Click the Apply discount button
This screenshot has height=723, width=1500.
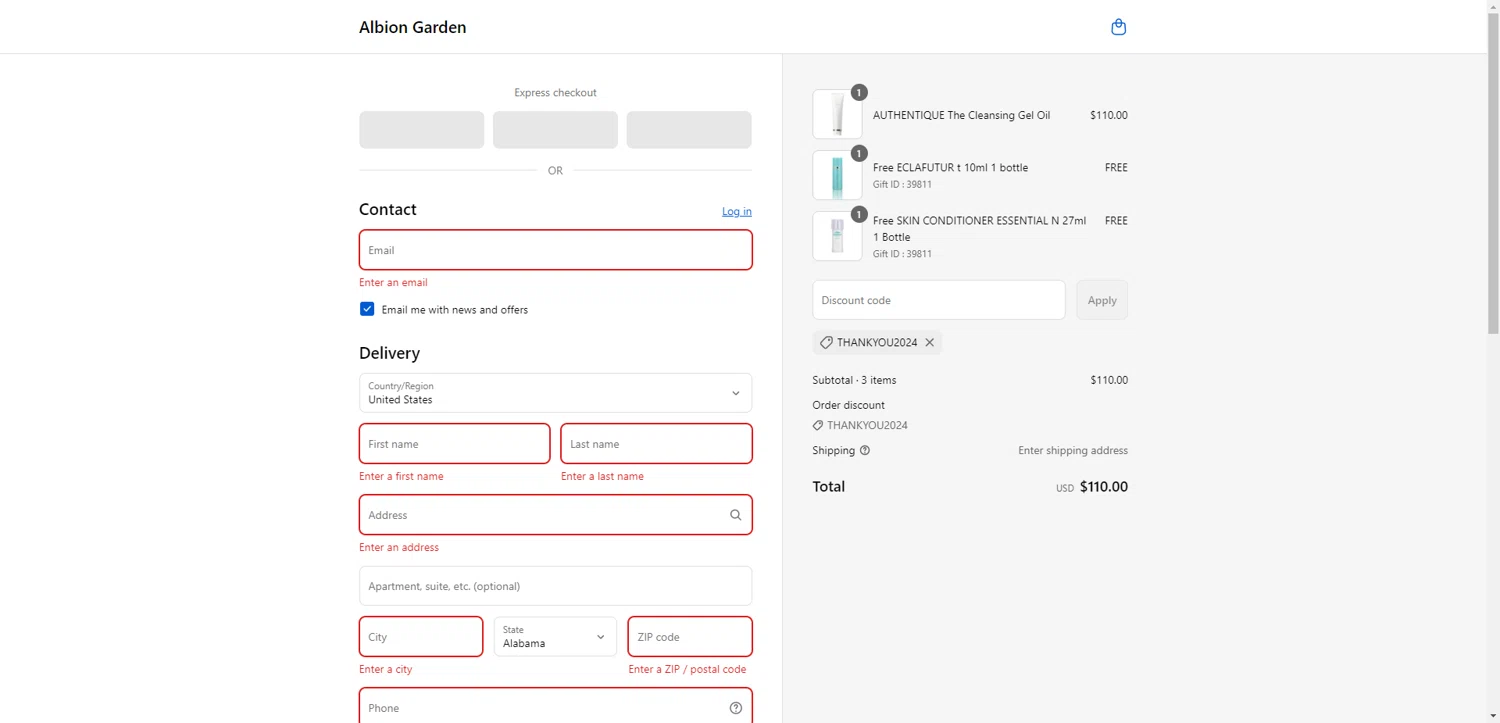point(1102,300)
